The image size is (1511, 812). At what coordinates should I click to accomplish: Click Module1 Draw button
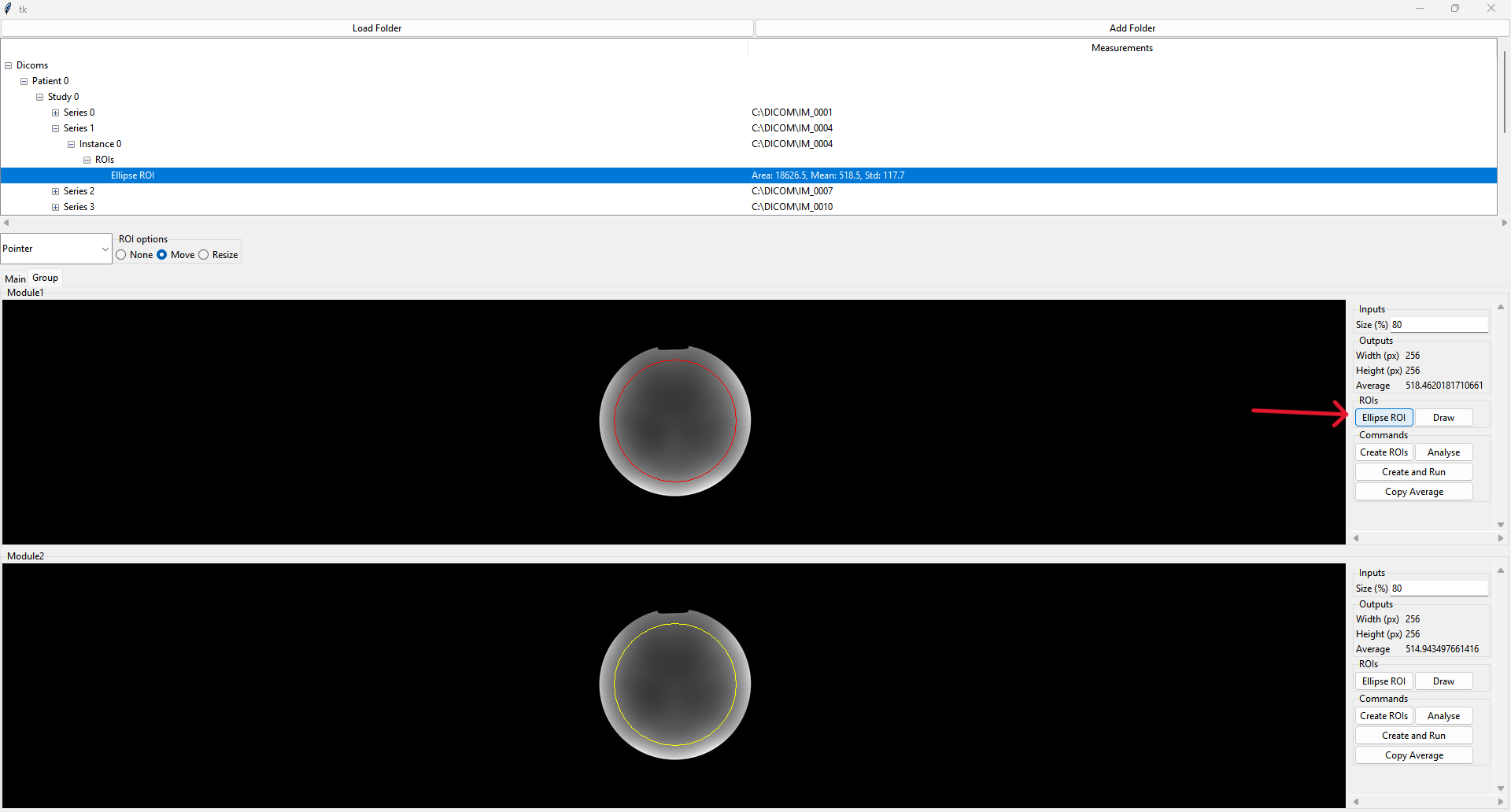pyautogui.click(x=1443, y=418)
